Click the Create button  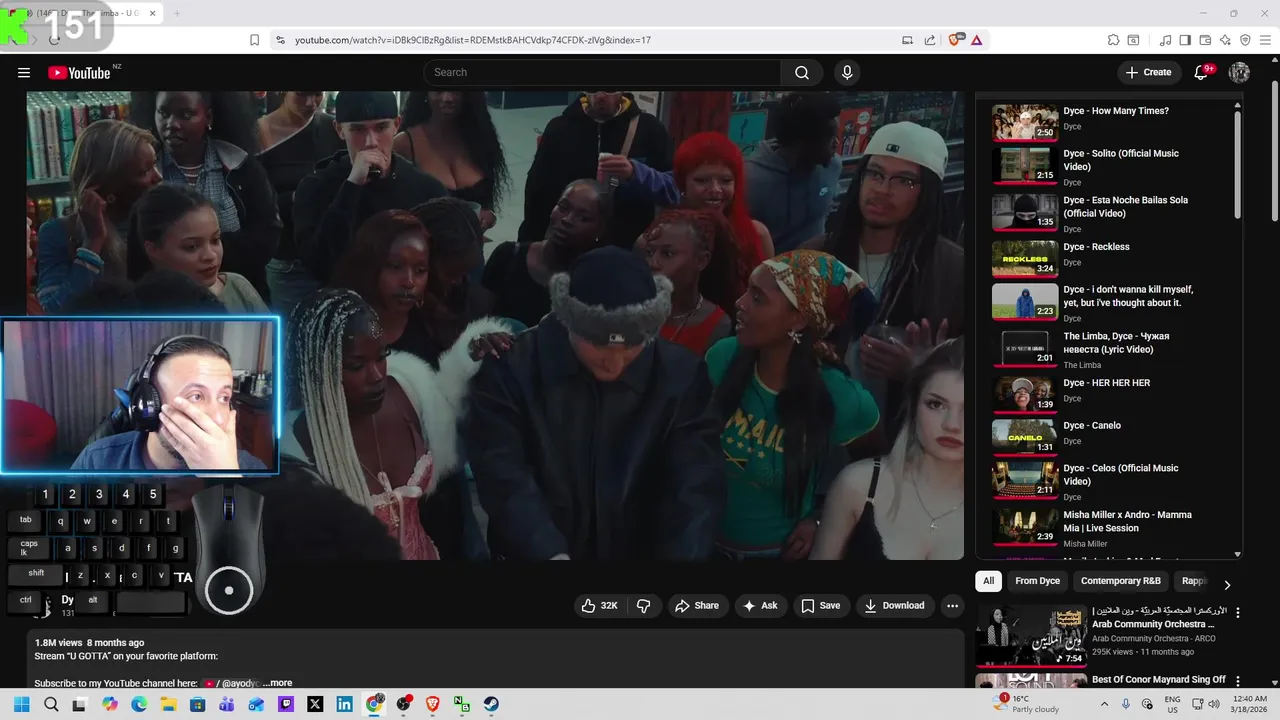tap(1148, 72)
